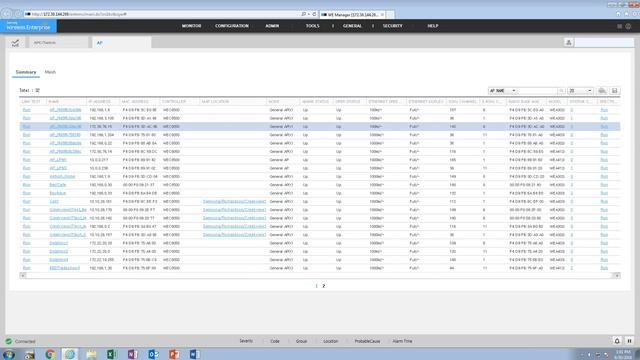The height and width of the screenshot is (360, 640).
Task: Switch to the APC/Switch tab
Action: pyautogui.click(x=58, y=42)
